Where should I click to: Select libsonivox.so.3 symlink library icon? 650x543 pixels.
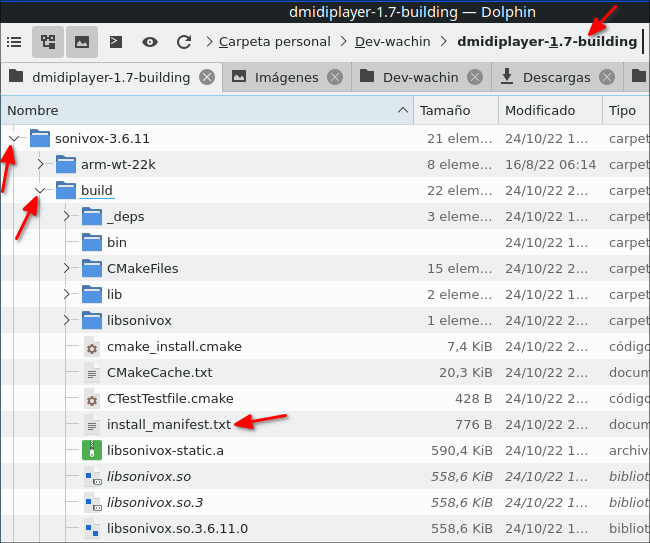click(x=92, y=503)
